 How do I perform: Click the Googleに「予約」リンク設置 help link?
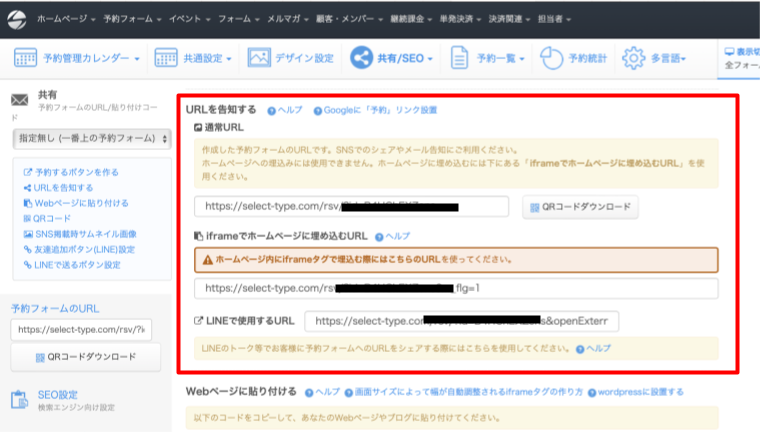[x=380, y=110]
